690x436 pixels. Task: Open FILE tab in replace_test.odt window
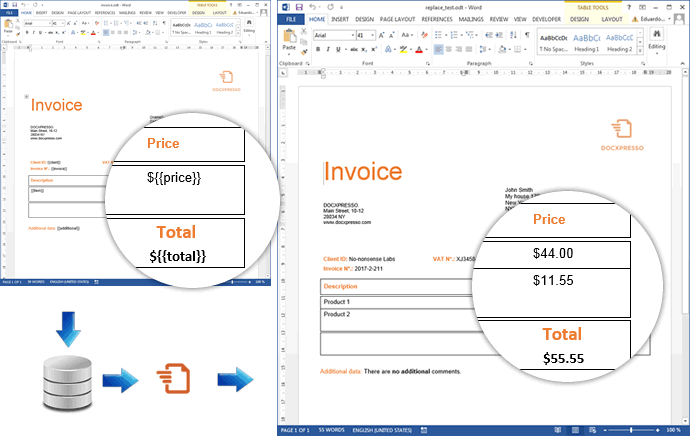pyautogui.click(x=291, y=19)
